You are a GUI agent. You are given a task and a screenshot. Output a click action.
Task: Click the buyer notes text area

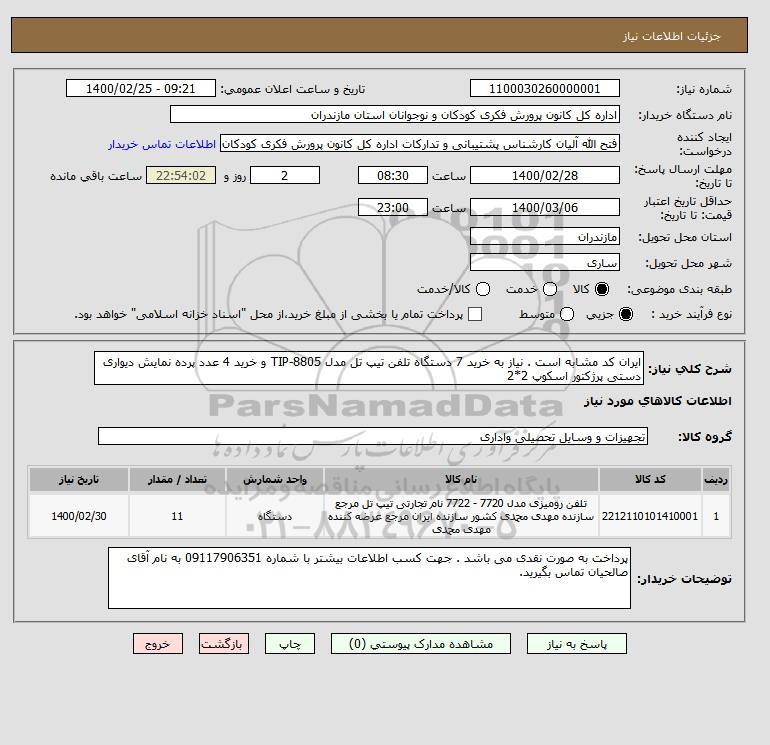pyautogui.click(x=369, y=578)
